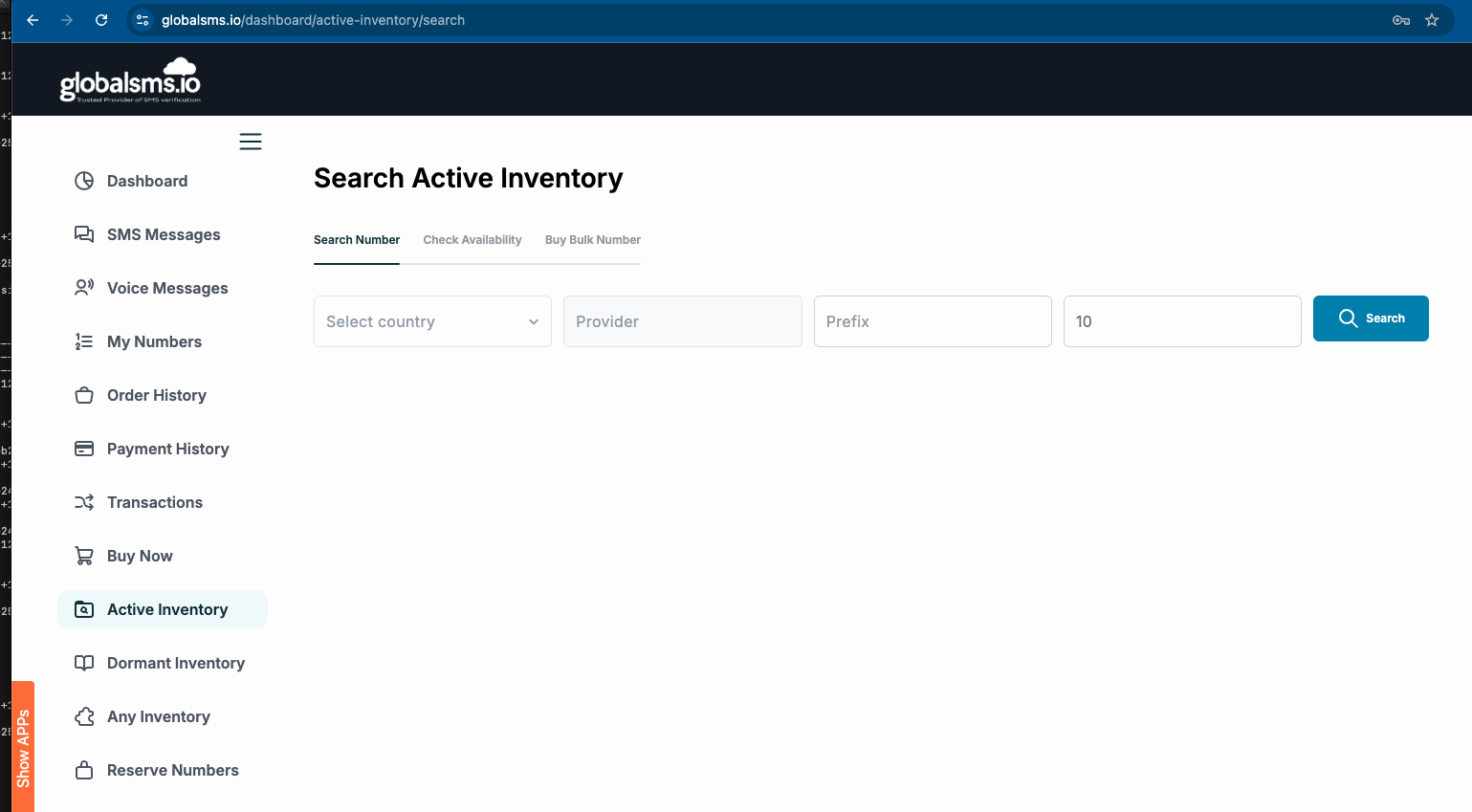Click the Voice Messages speaker icon
1472x812 pixels.
pyautogui.click(x=84, y=288)
